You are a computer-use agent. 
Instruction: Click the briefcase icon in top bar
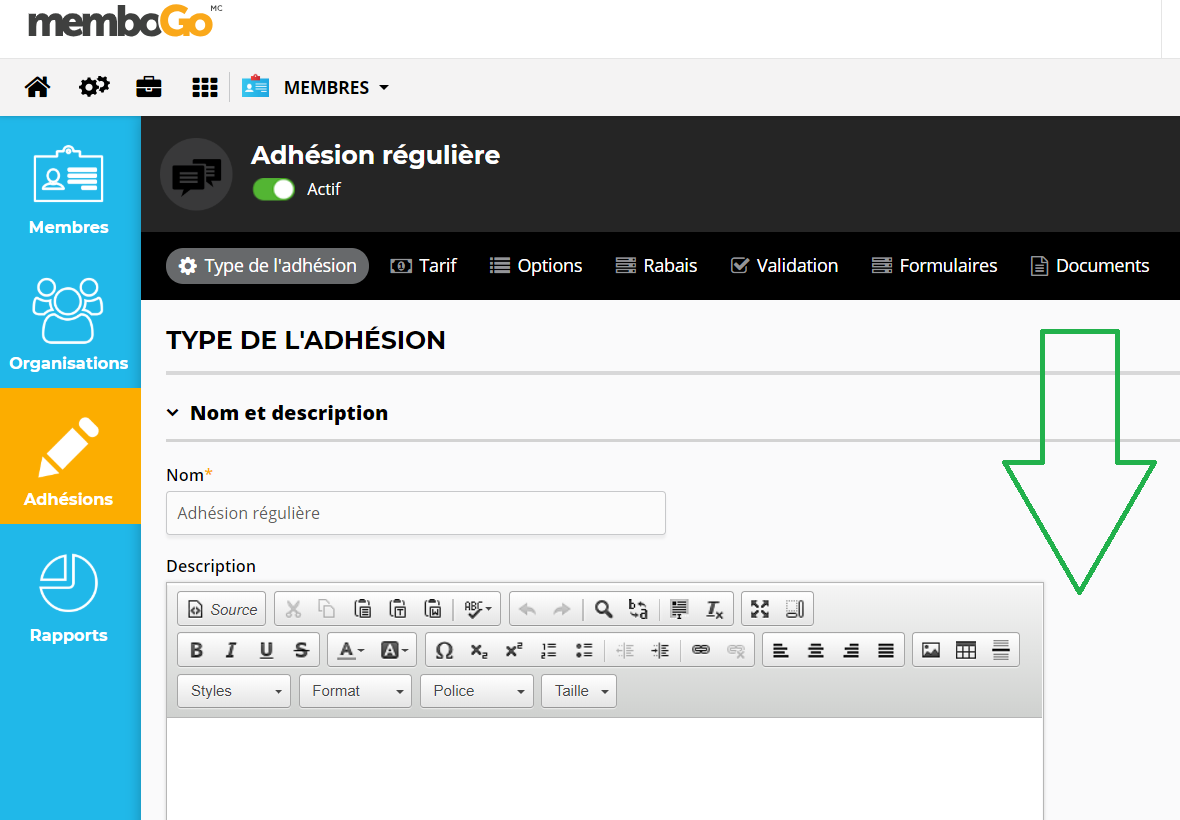click(x=149, y=87)
